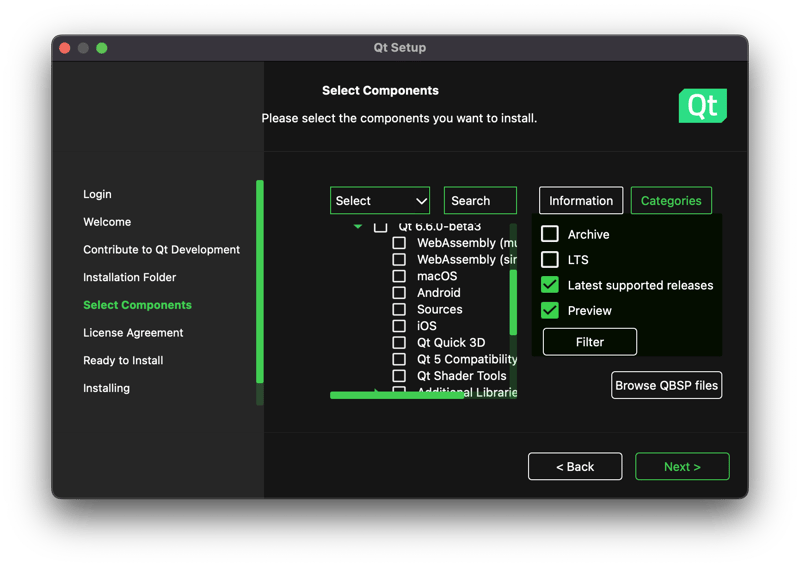Zoom the Qt Setup window with green button
The width and height of the screenshot is (800, 567).
click(x=102, y=48)
